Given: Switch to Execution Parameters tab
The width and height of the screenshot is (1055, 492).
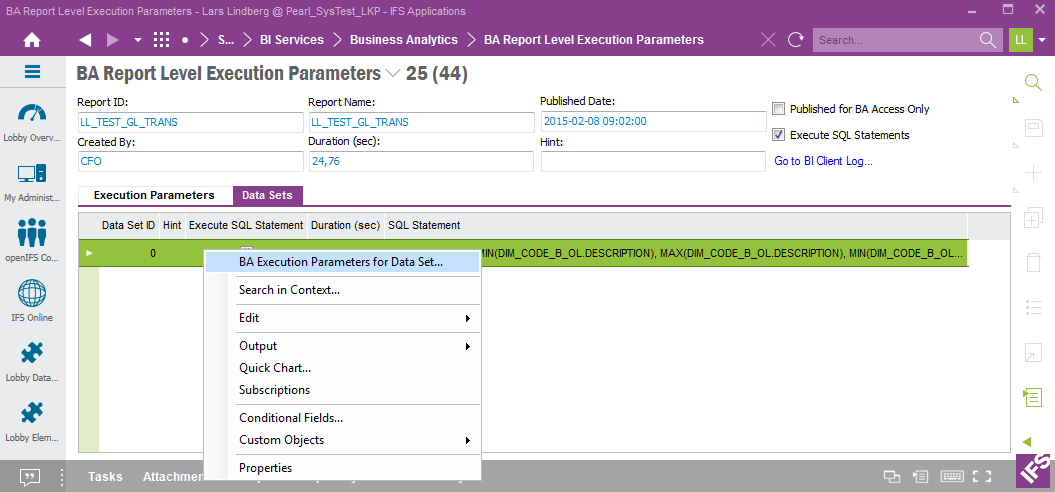Looking at the screenshot, I should 154,195.
